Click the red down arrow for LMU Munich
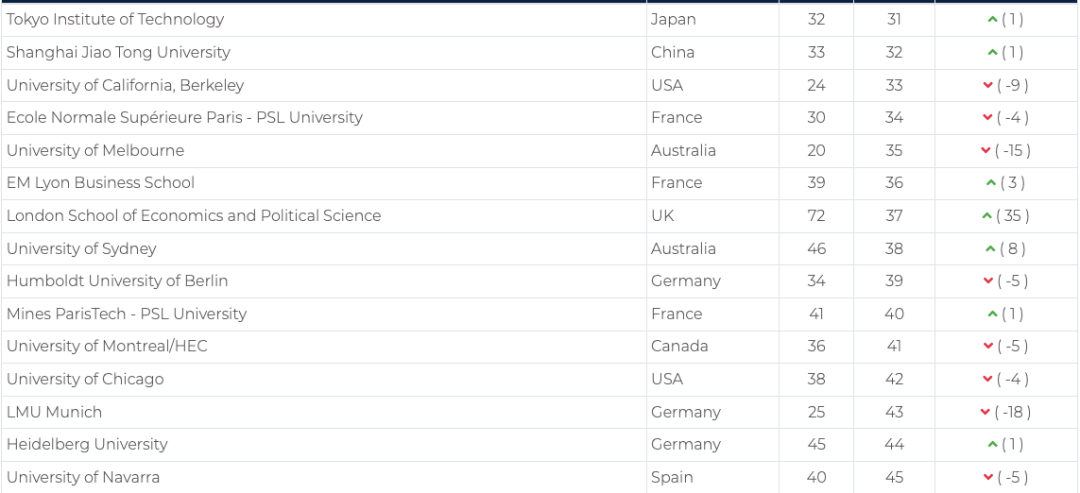This screenshot has height=493, width=1080. click(x=986, y=412)
